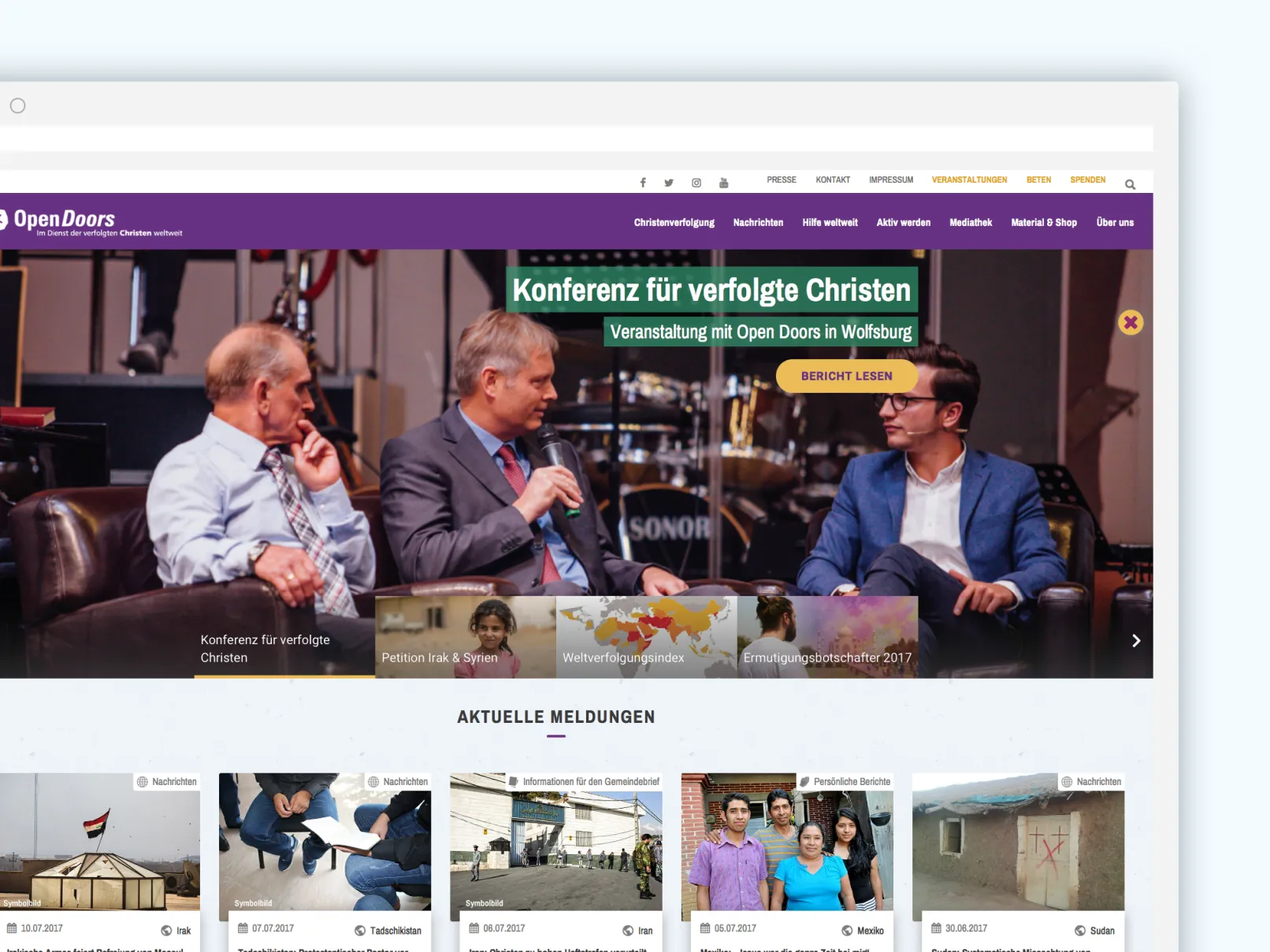This screenshot has width=1270, height=952.
Task: Select the Ermutigungsbotschafter 2017 slide
Action: [x=827, y=637]
